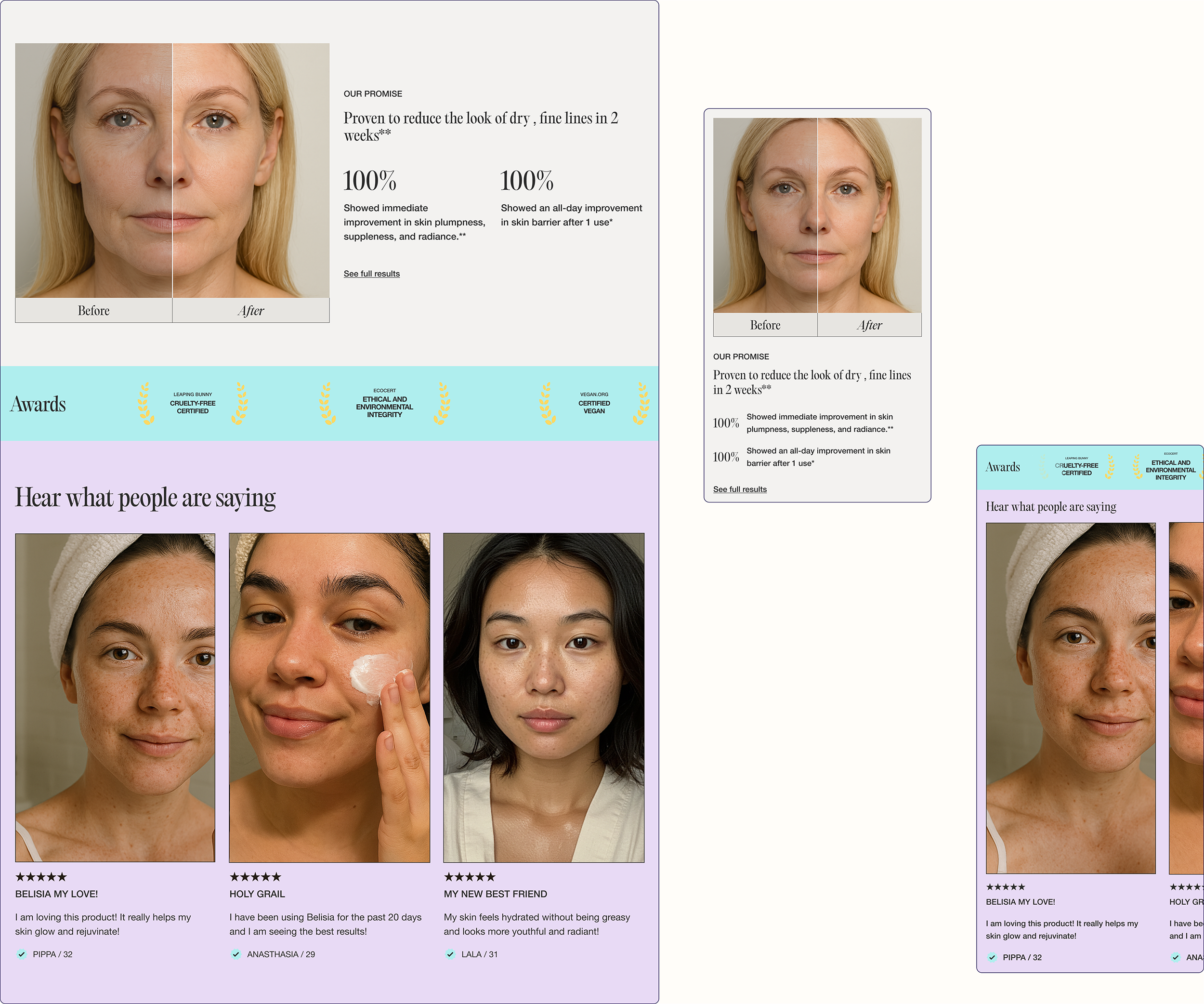Switch to the Before view of the comparison
Screen dimensions: 1204x1004
click(94, 310)
